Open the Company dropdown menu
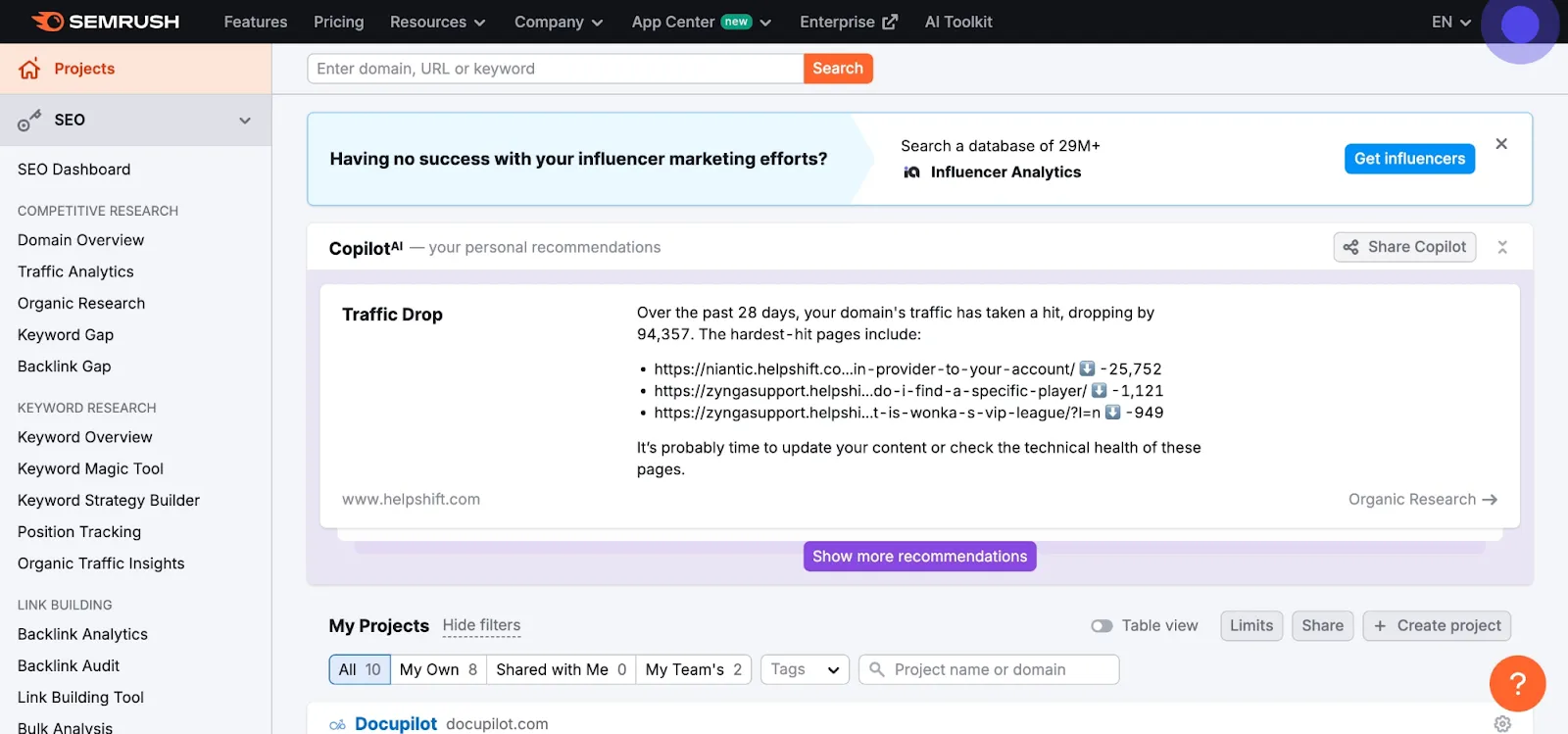 coord(559,22)
